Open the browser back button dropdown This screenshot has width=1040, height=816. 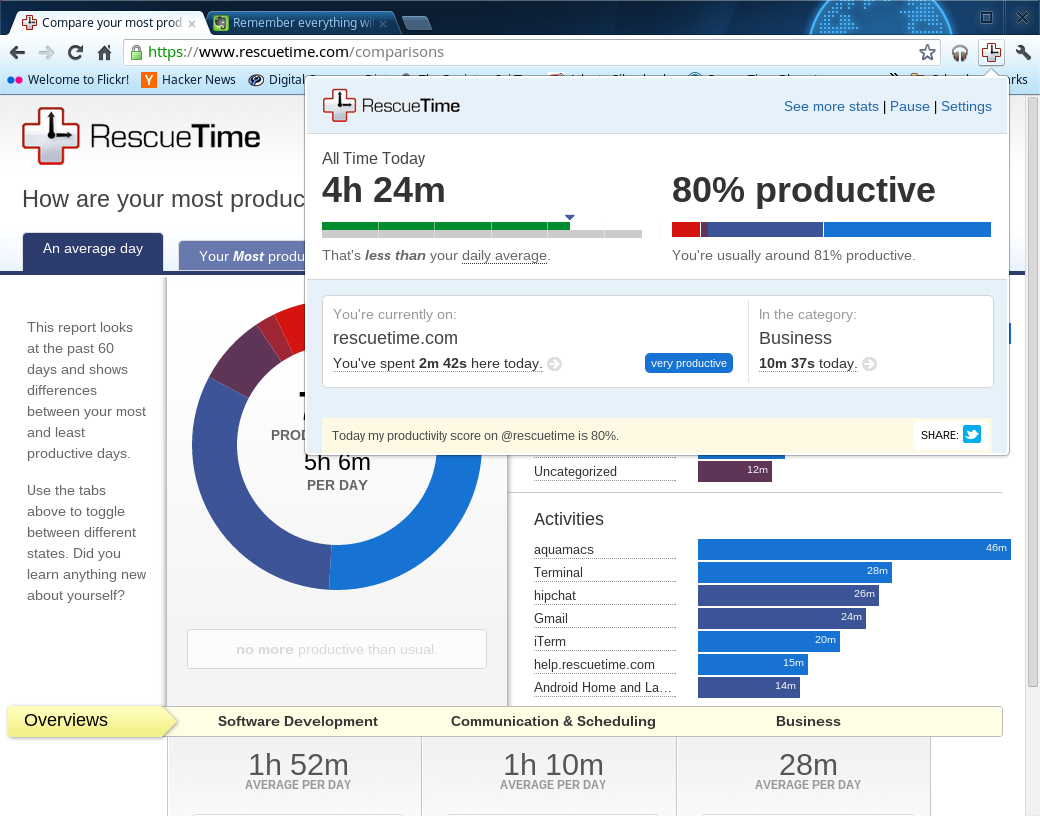[16, 52]
